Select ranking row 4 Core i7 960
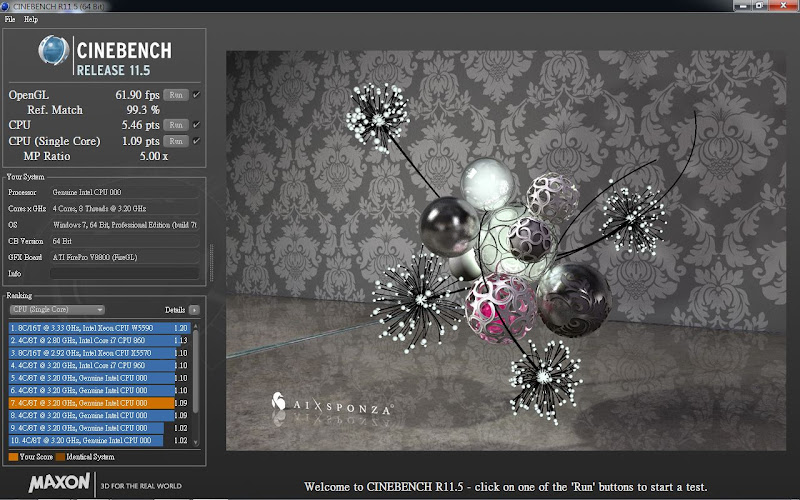Viewport: 800px width, 500px height. point(99,365)
